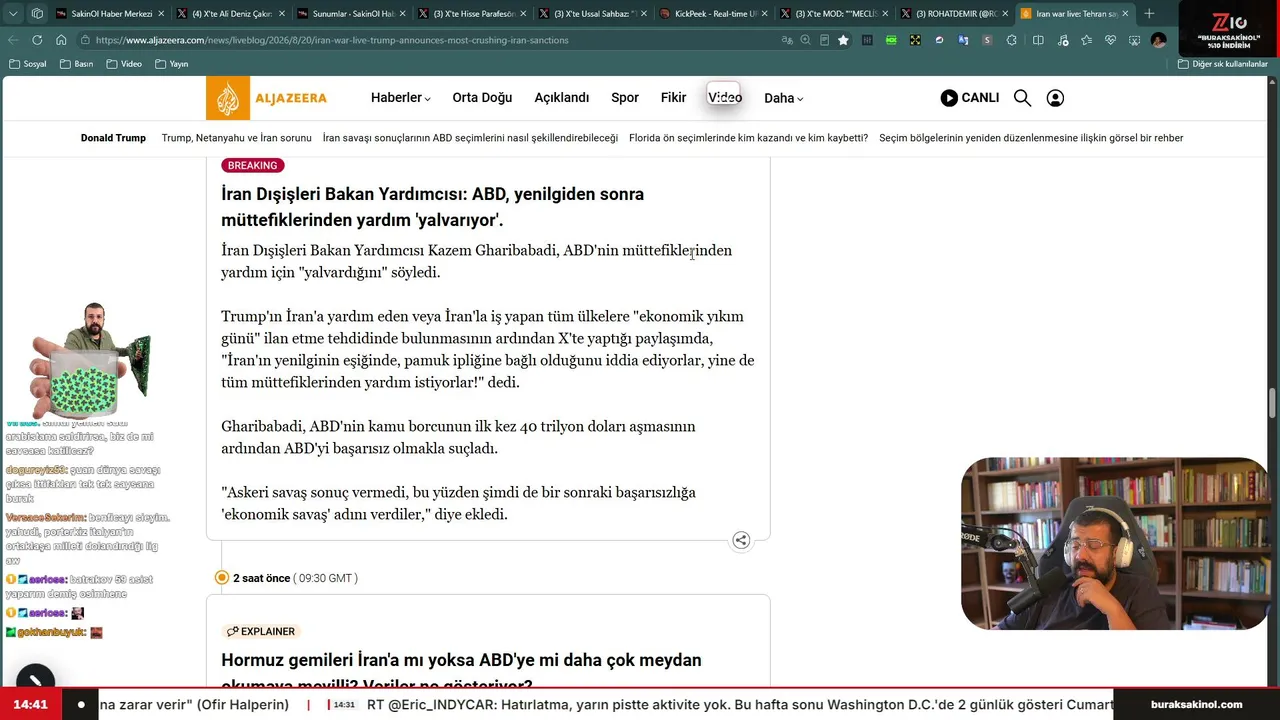Open the equalizer extension icon
This screenshot has height=720, width=1280.
867,40
